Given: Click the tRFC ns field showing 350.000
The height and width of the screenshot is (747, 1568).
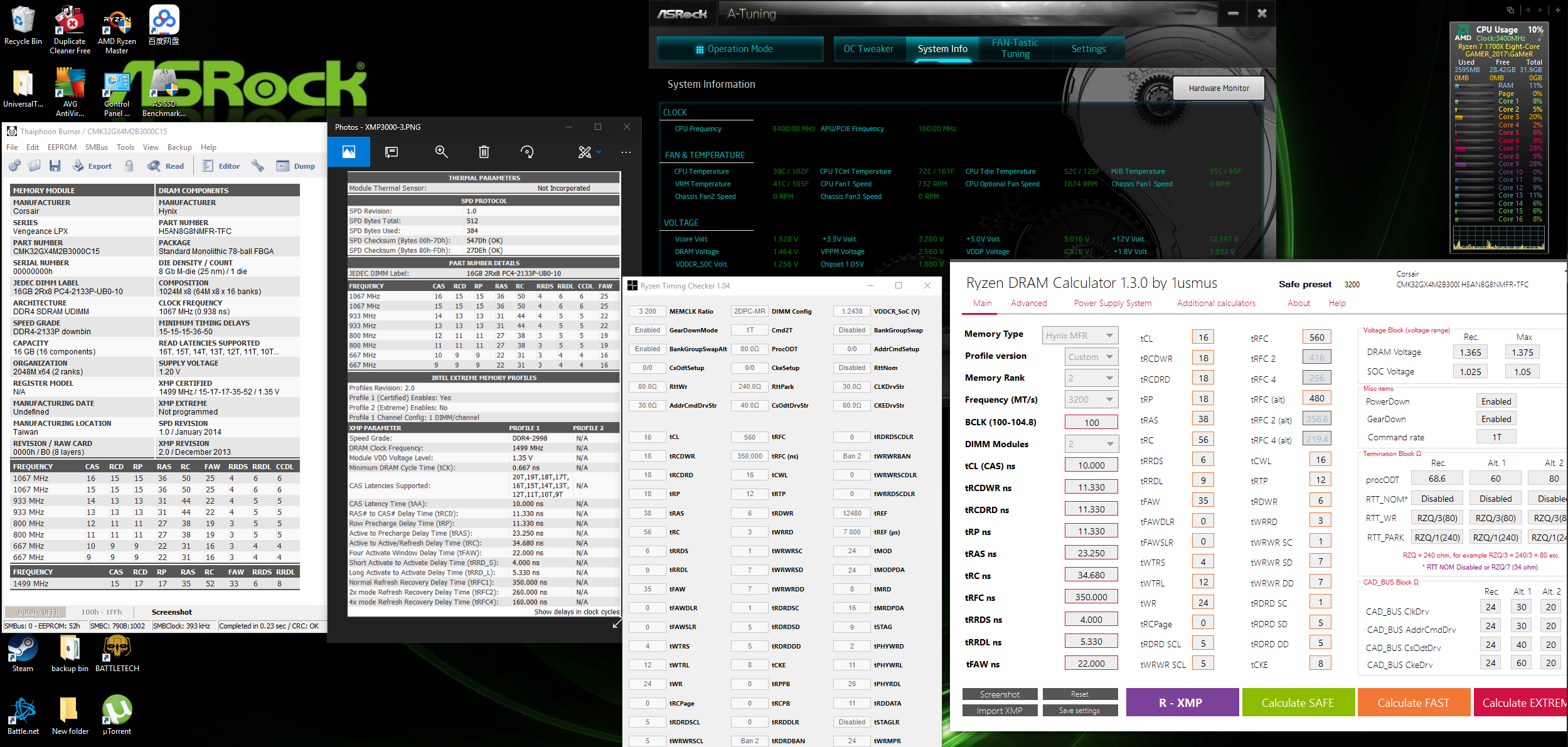Looking at the screenshot, I should point(1091,597).
